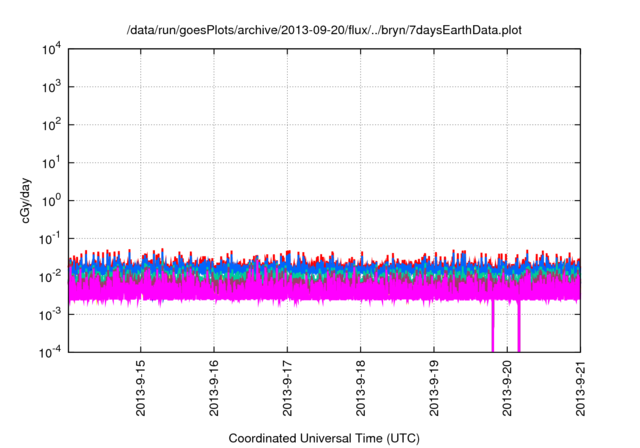Click the 10^-2 y-axis tick label
640x448 pixels.
[x=50, y=277]
